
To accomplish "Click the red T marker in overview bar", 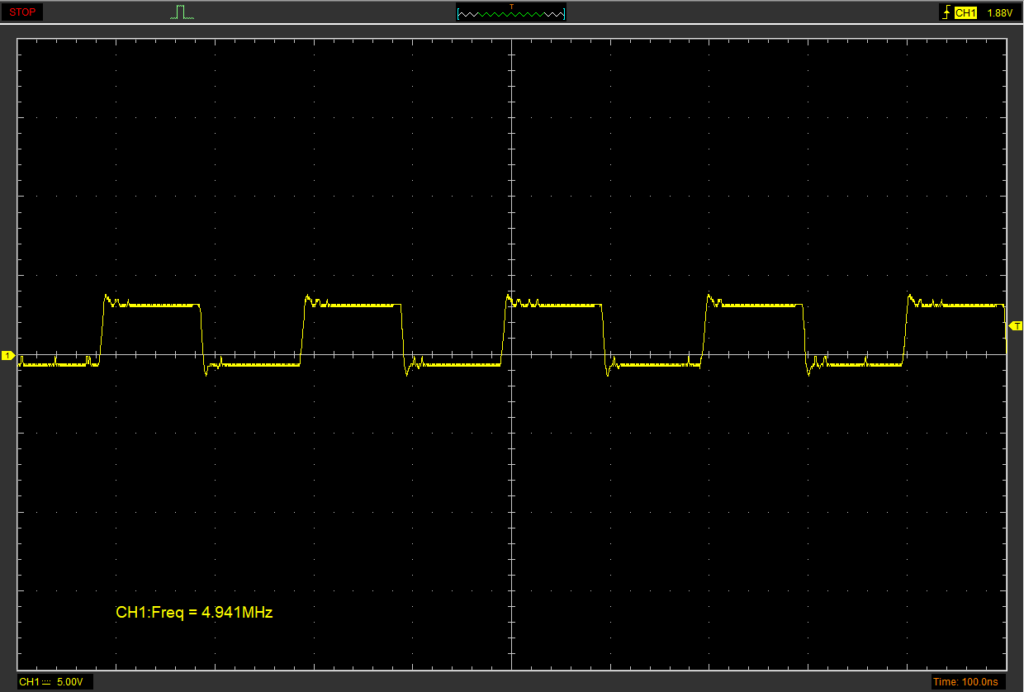I will point(511,7).
